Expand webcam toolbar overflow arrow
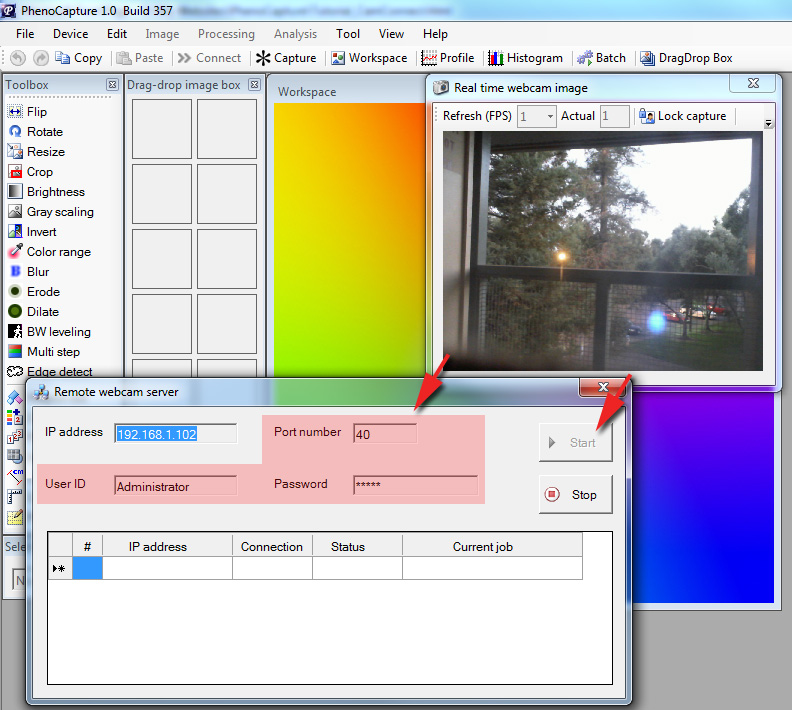The width and height of the screenshot is (792, 710). pos(768,124)
